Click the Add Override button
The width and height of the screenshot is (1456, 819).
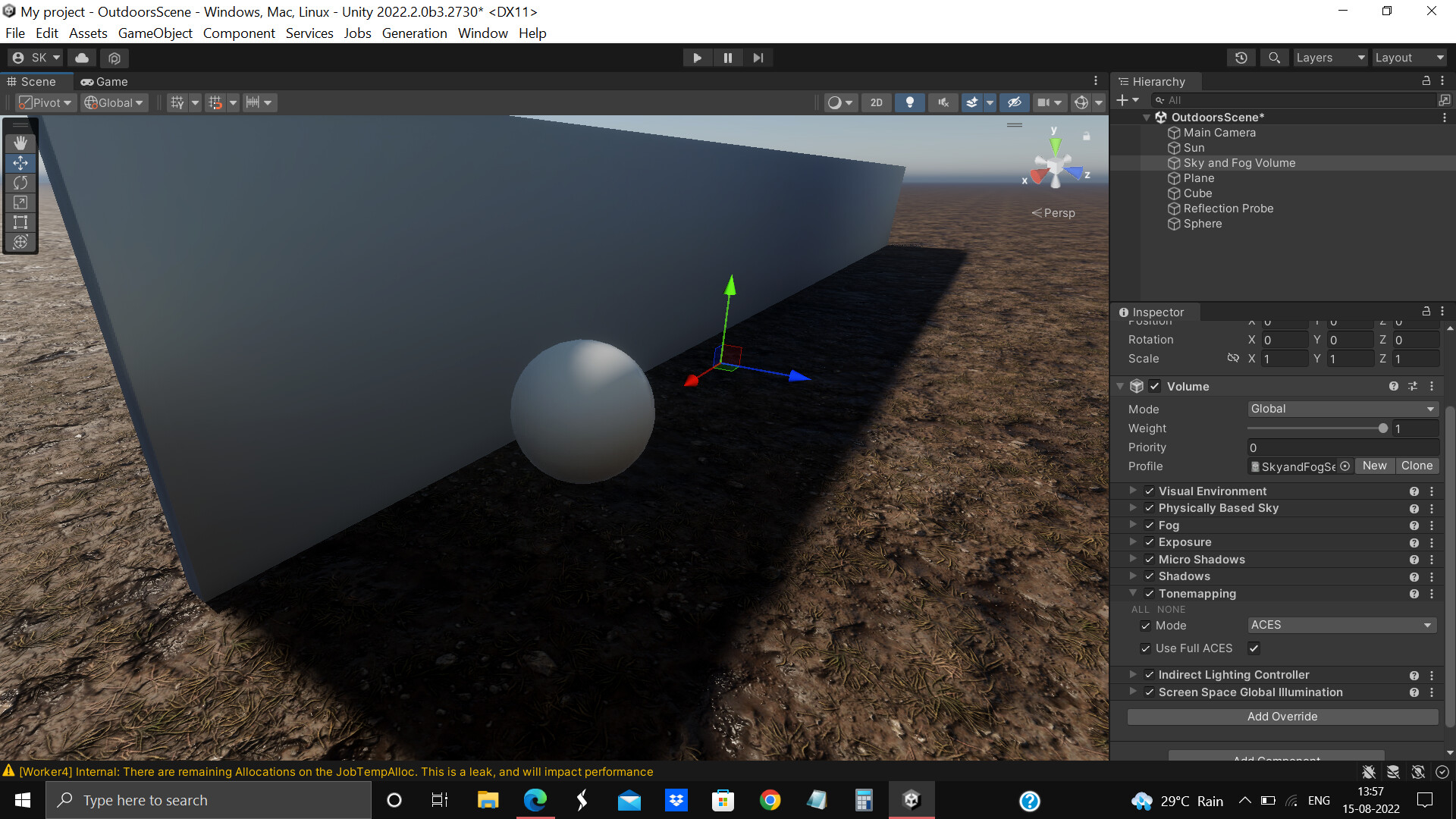1282,716
